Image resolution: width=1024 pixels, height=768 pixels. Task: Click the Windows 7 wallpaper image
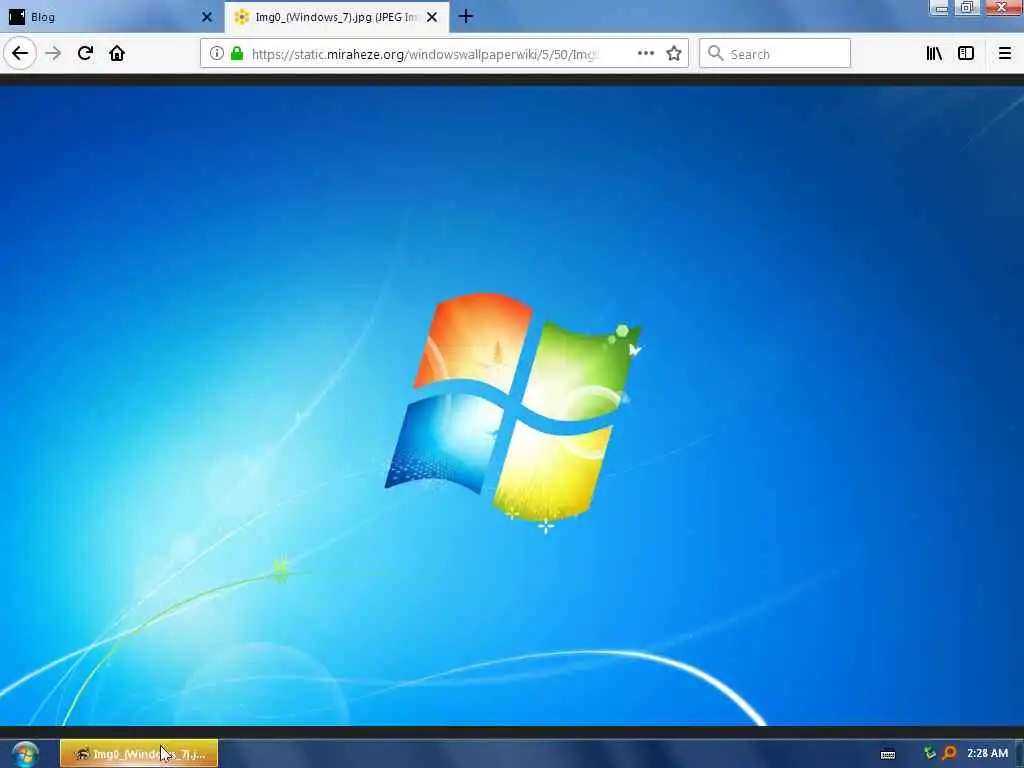tap(512, 406)
